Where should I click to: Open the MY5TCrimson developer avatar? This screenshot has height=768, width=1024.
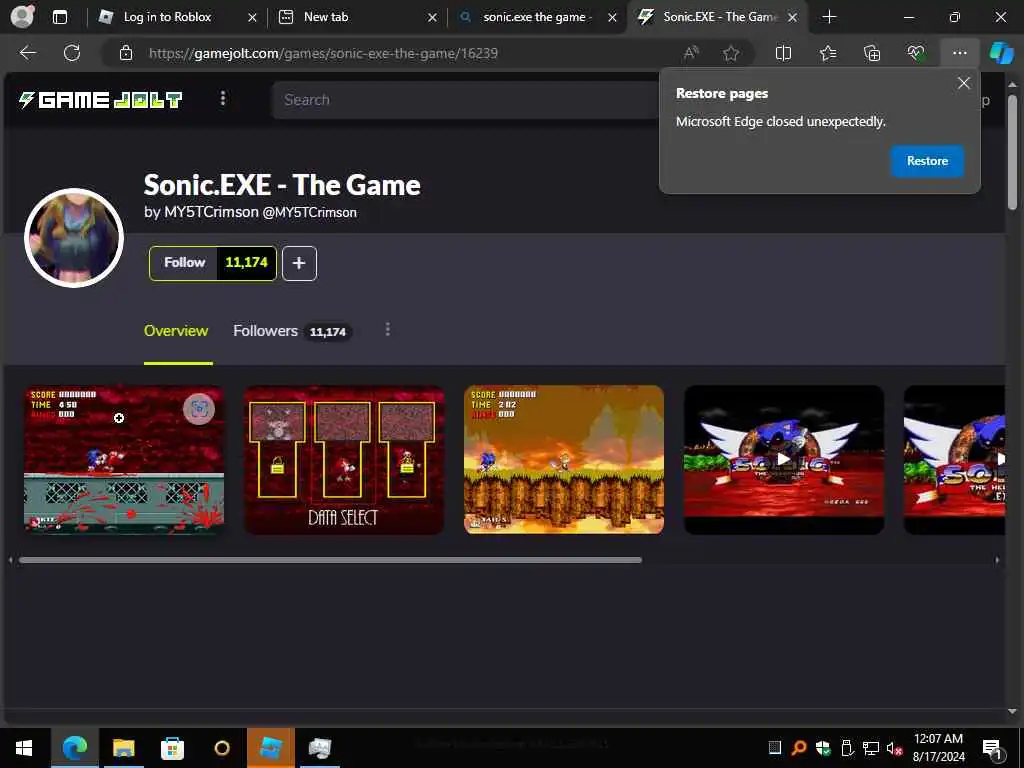tap(74, 238)
